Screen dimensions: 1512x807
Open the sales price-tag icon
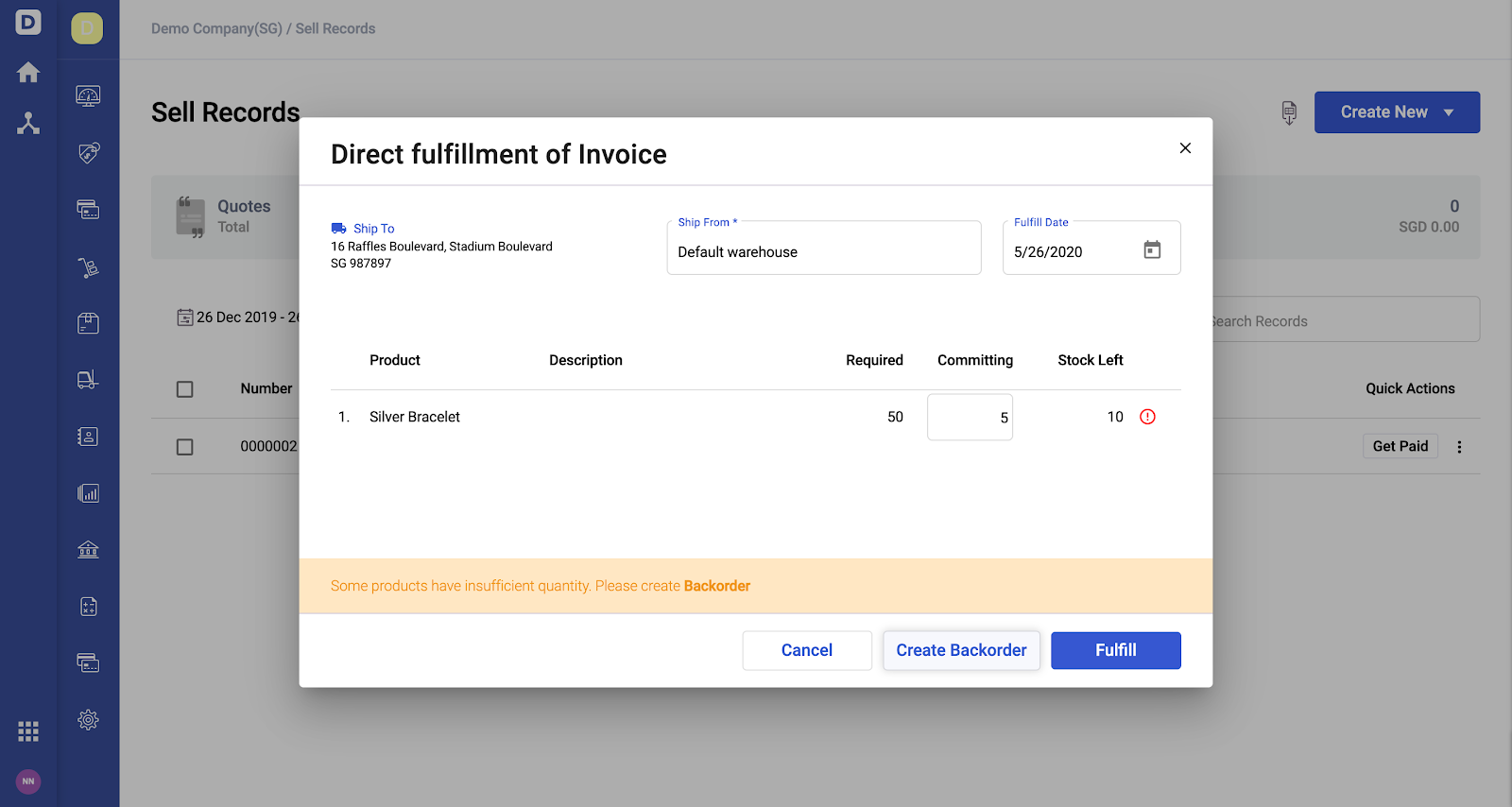(x=88, y=153)
